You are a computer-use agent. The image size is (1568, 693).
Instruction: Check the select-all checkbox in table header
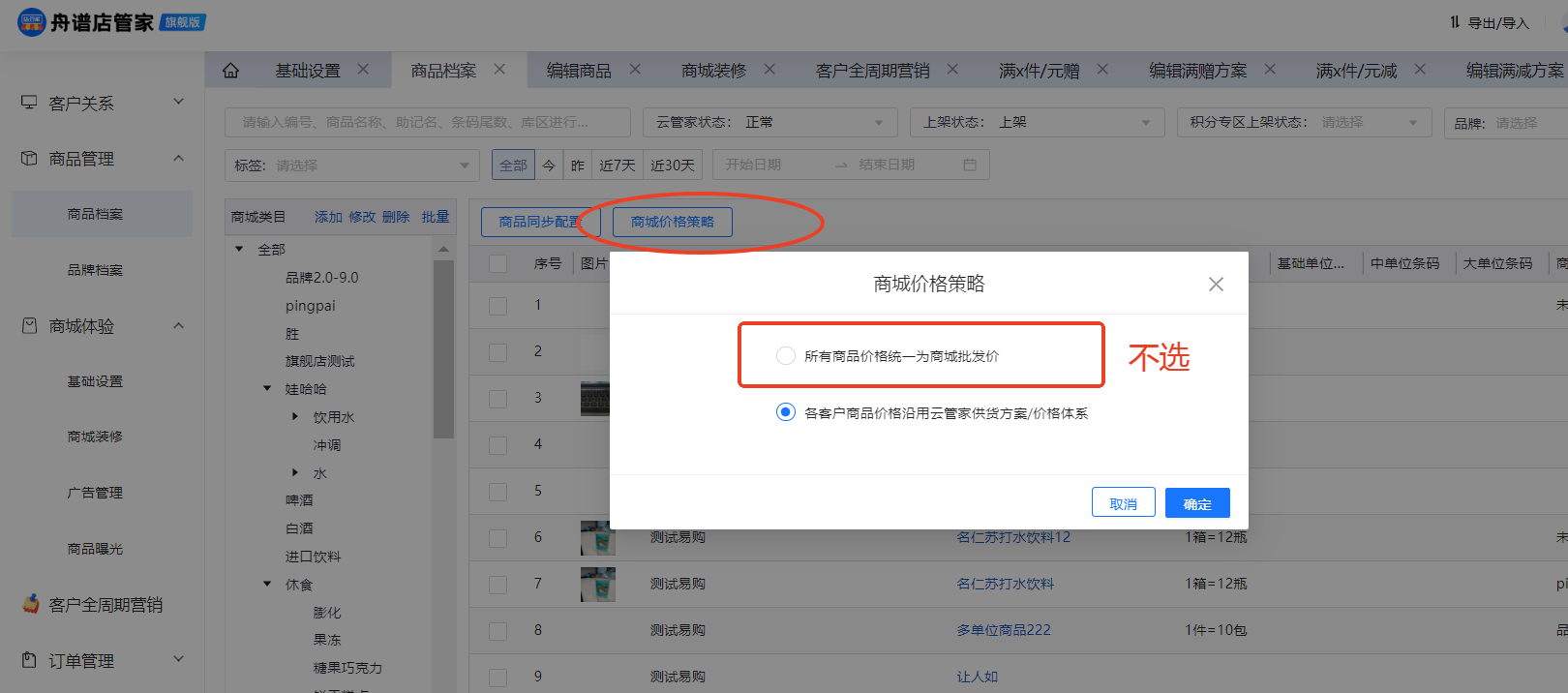point(498,263)
